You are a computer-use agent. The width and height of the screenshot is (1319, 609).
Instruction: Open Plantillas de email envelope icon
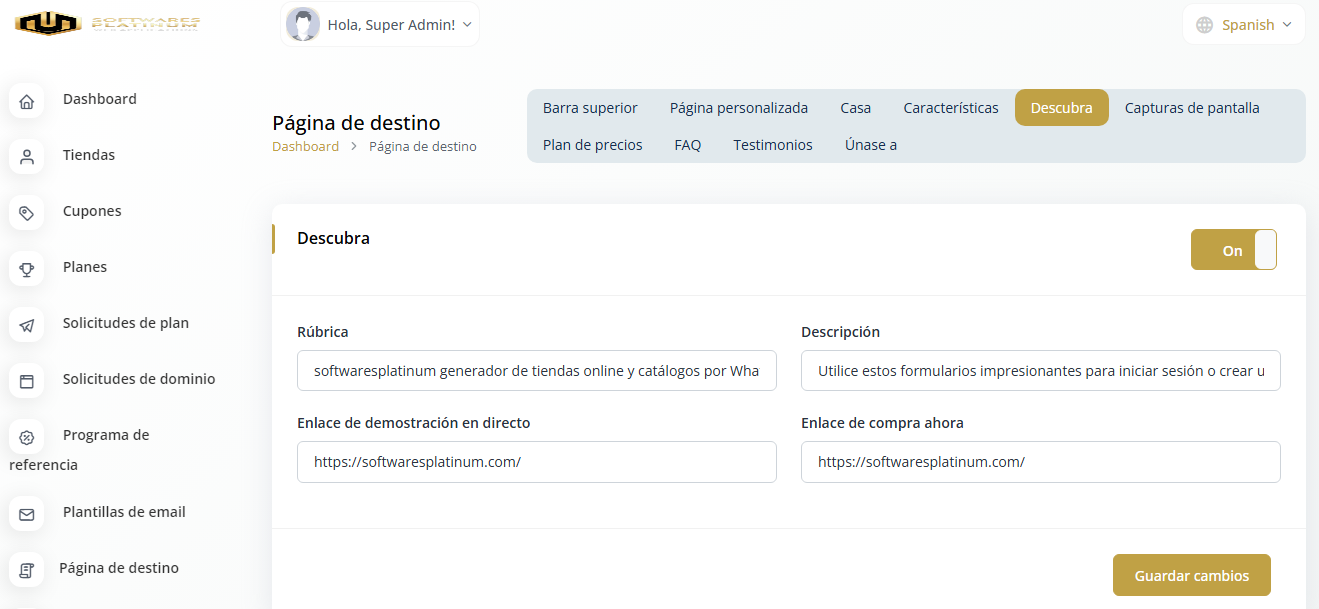point(27,513)
